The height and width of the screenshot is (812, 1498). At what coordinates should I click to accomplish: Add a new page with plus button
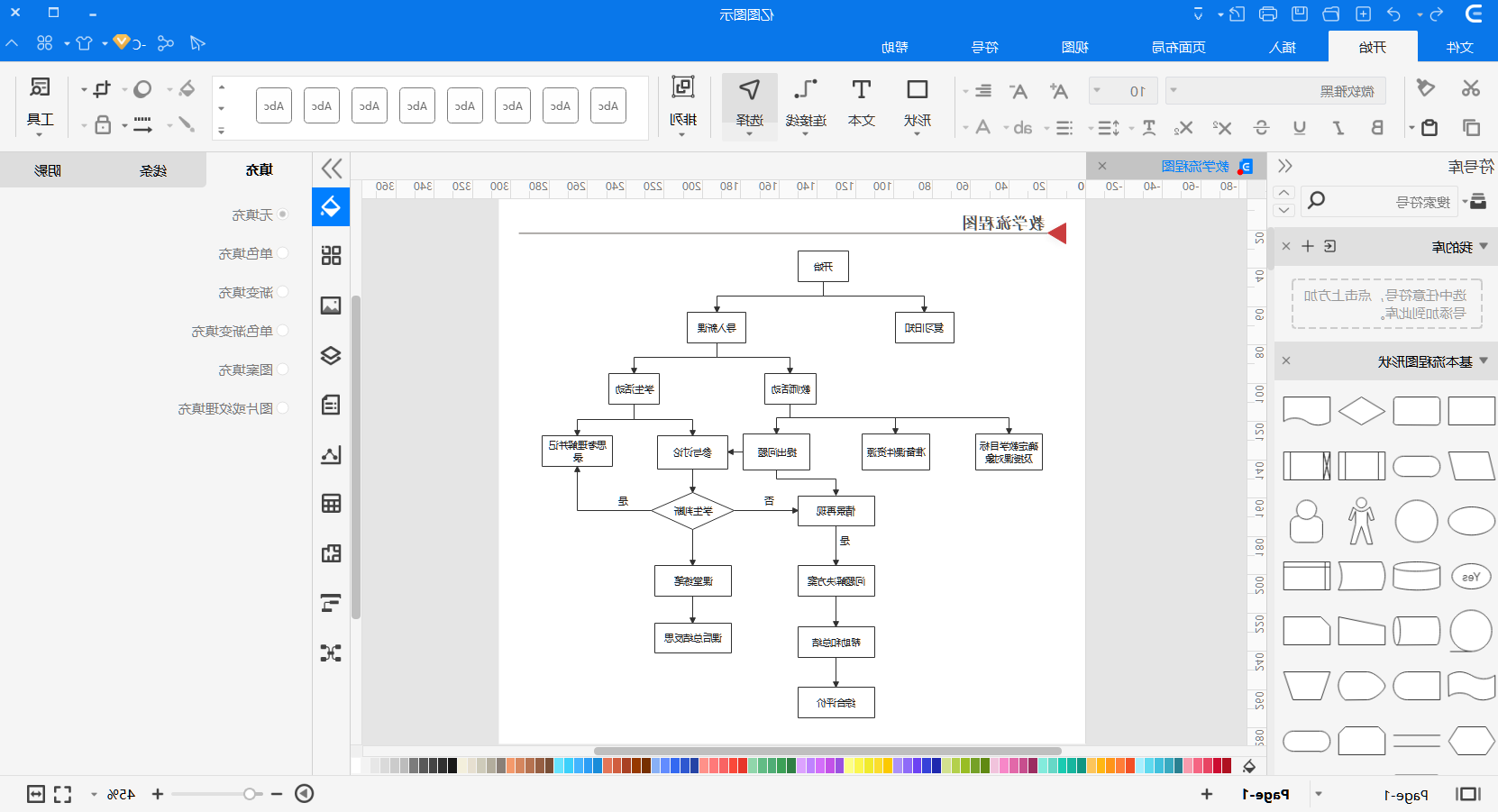click(1207, 794)
